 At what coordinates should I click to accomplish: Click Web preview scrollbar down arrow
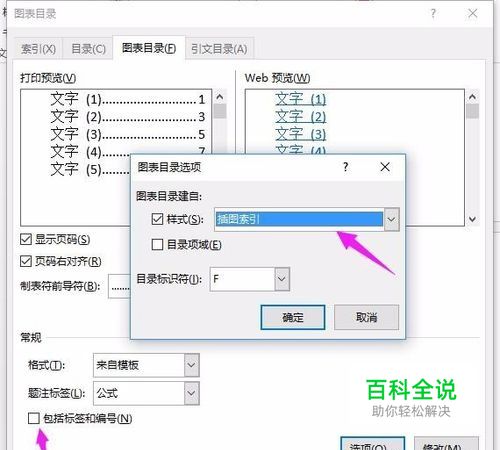472,219
